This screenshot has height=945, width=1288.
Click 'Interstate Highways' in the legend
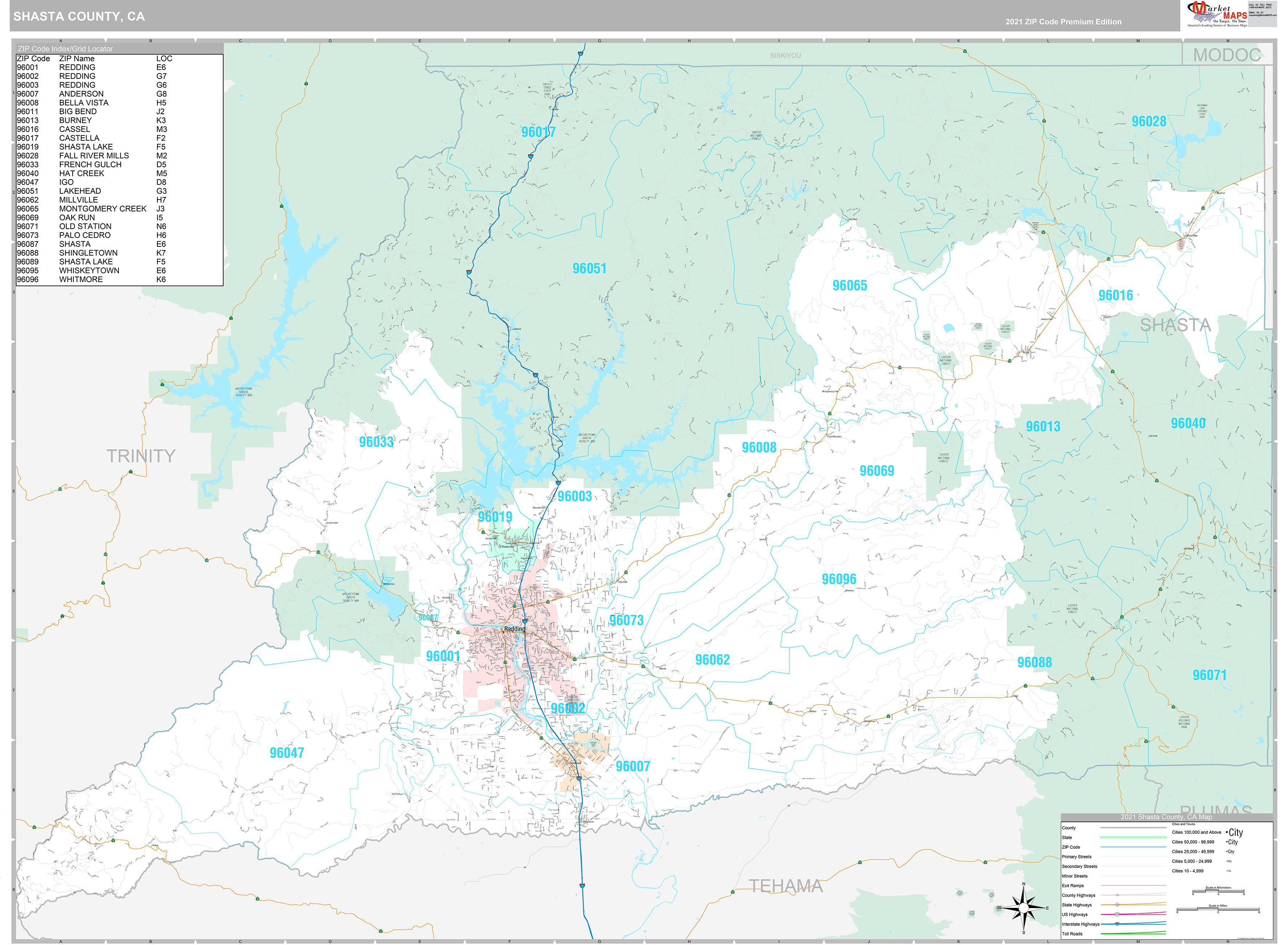pyautogui.click(x=1081, y=924)
